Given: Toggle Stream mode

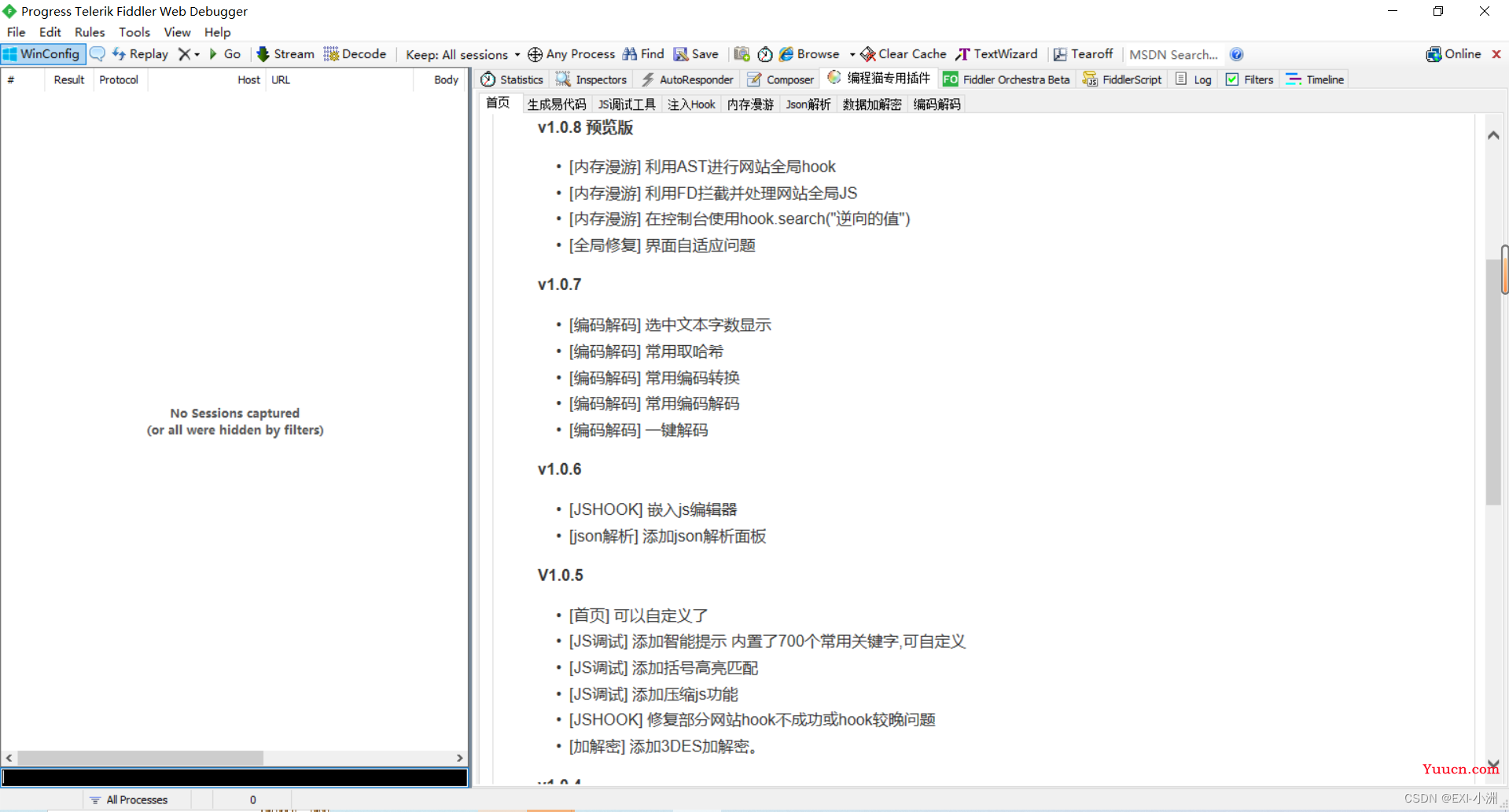Looking at the screenshot, I should pyautogui.click(x=285, y=54).
